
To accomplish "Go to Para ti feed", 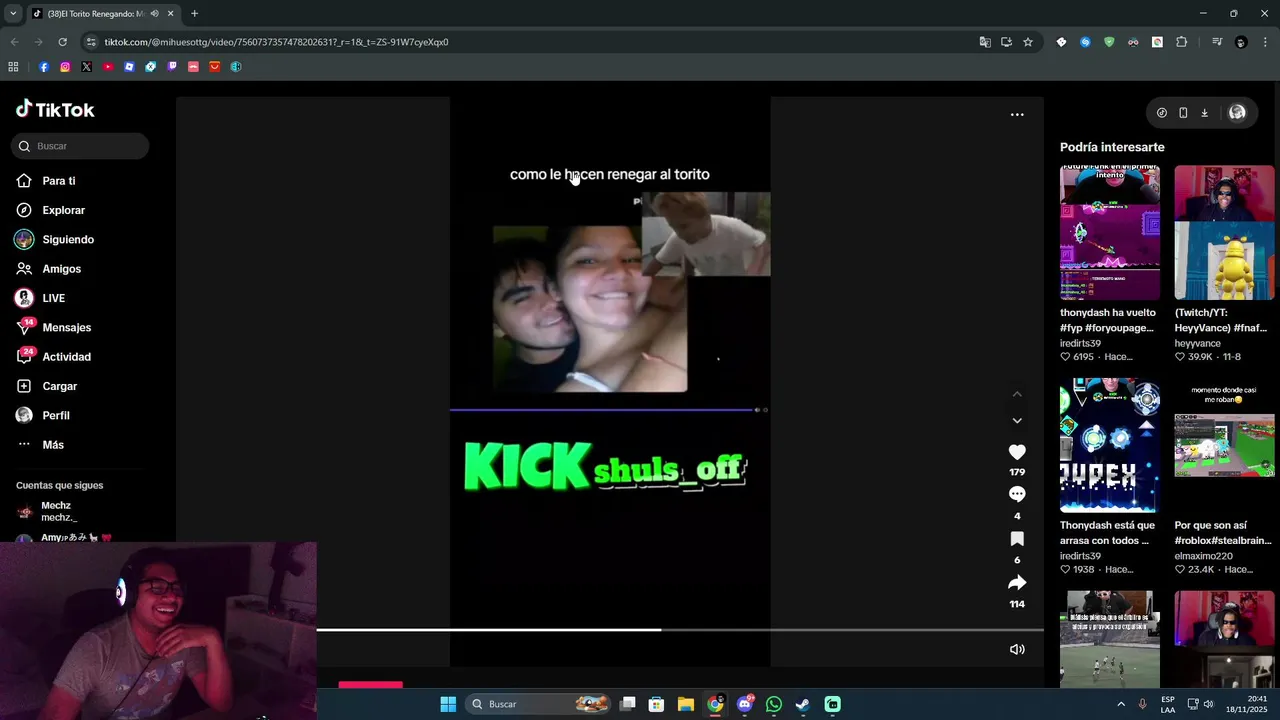I will coord(58,181).
